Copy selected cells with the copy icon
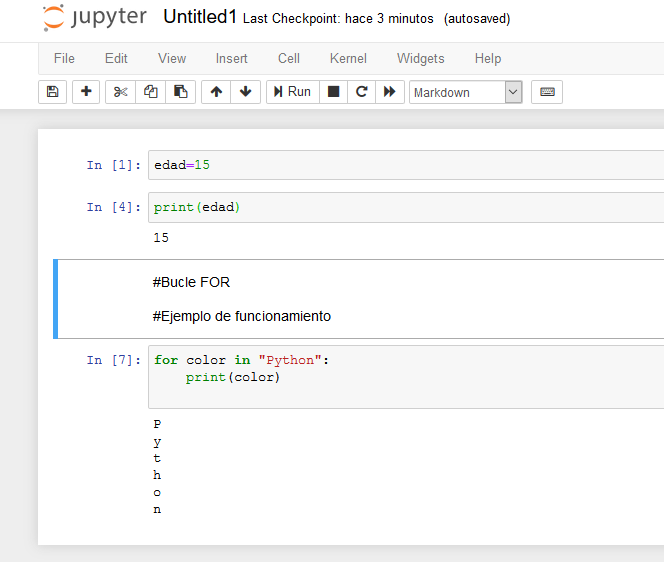The image size is (664, 562). [x=150, y=92]
